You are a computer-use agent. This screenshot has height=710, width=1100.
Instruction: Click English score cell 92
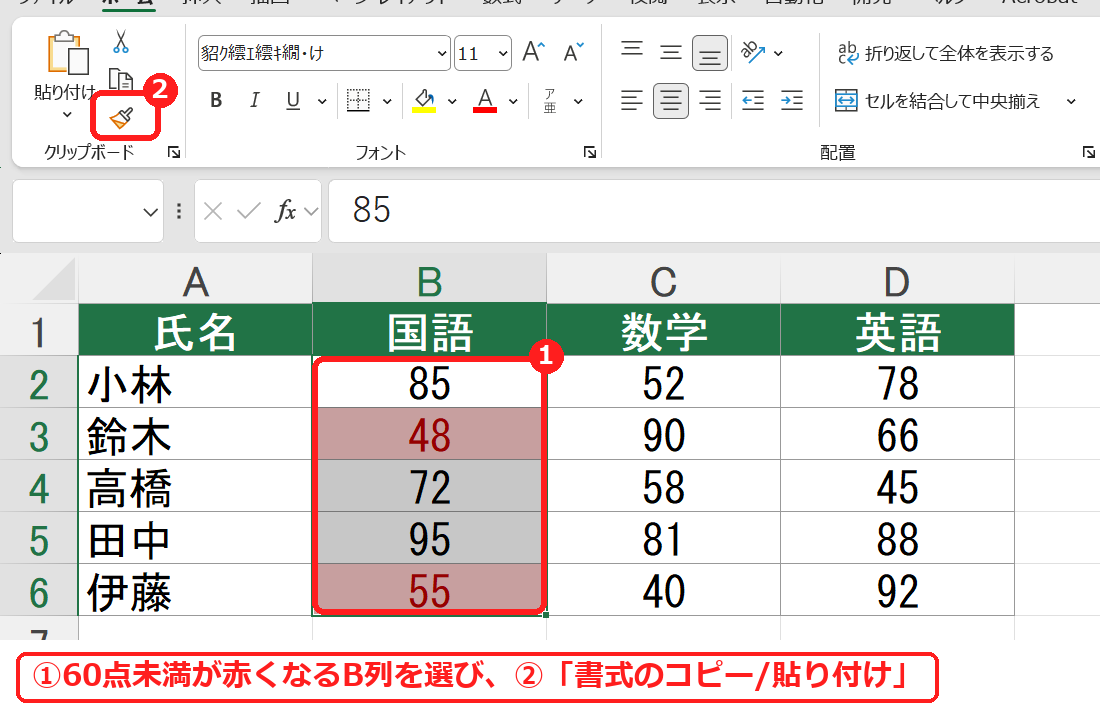coord(897,590)
